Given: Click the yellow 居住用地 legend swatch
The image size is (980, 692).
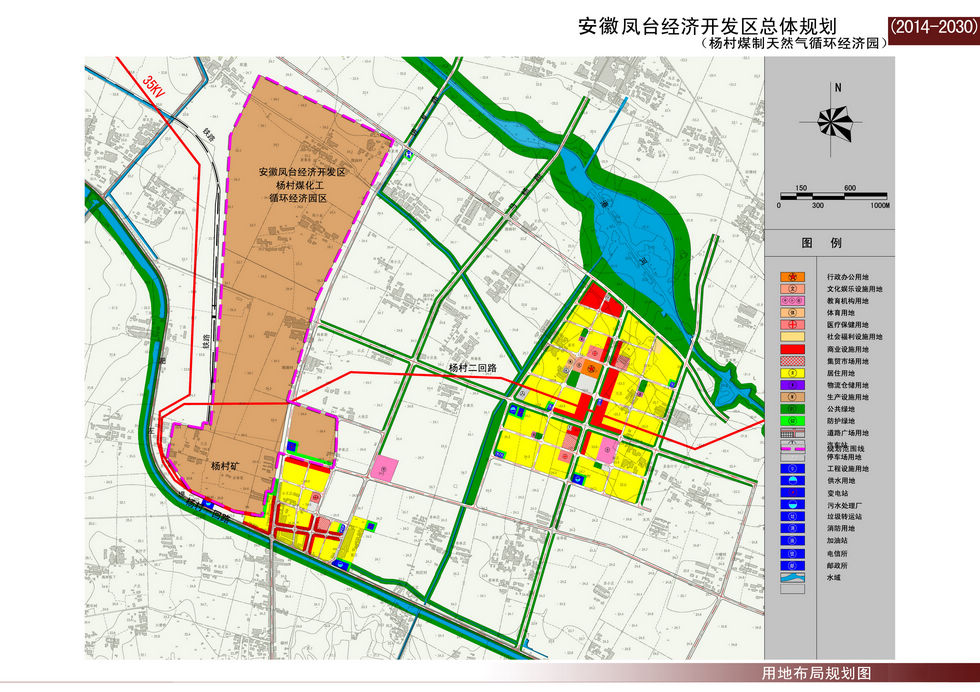Looking at the screenshot, I should [x=792, y=372].
